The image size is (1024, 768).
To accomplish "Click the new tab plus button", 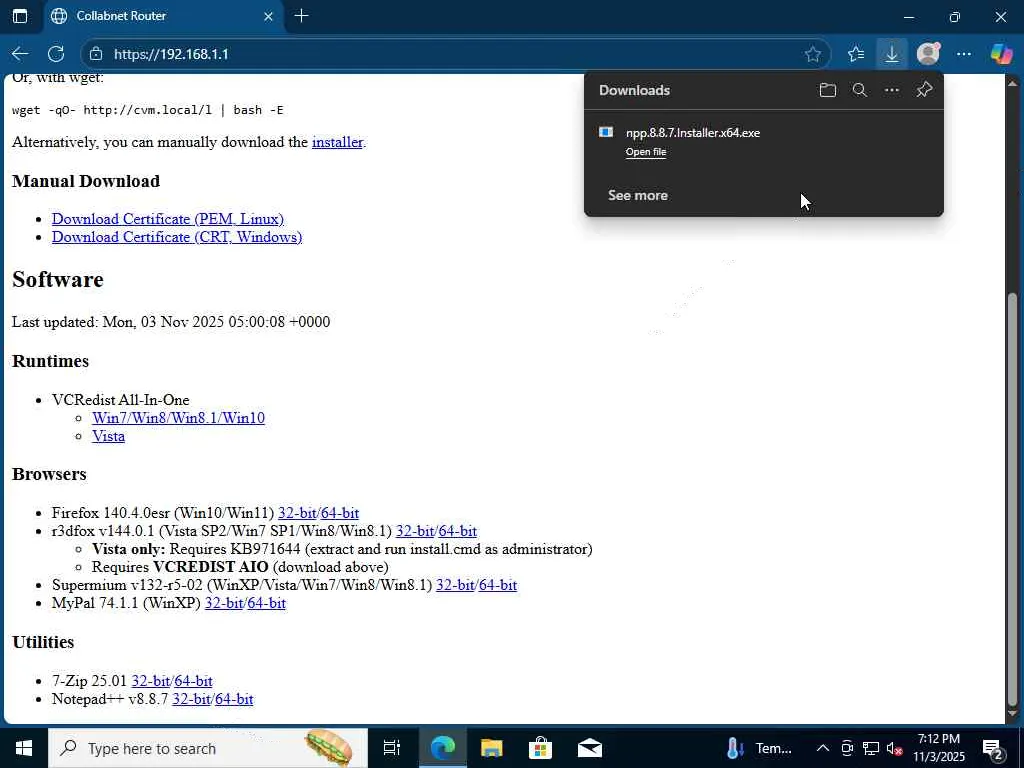I will [301, 16].
